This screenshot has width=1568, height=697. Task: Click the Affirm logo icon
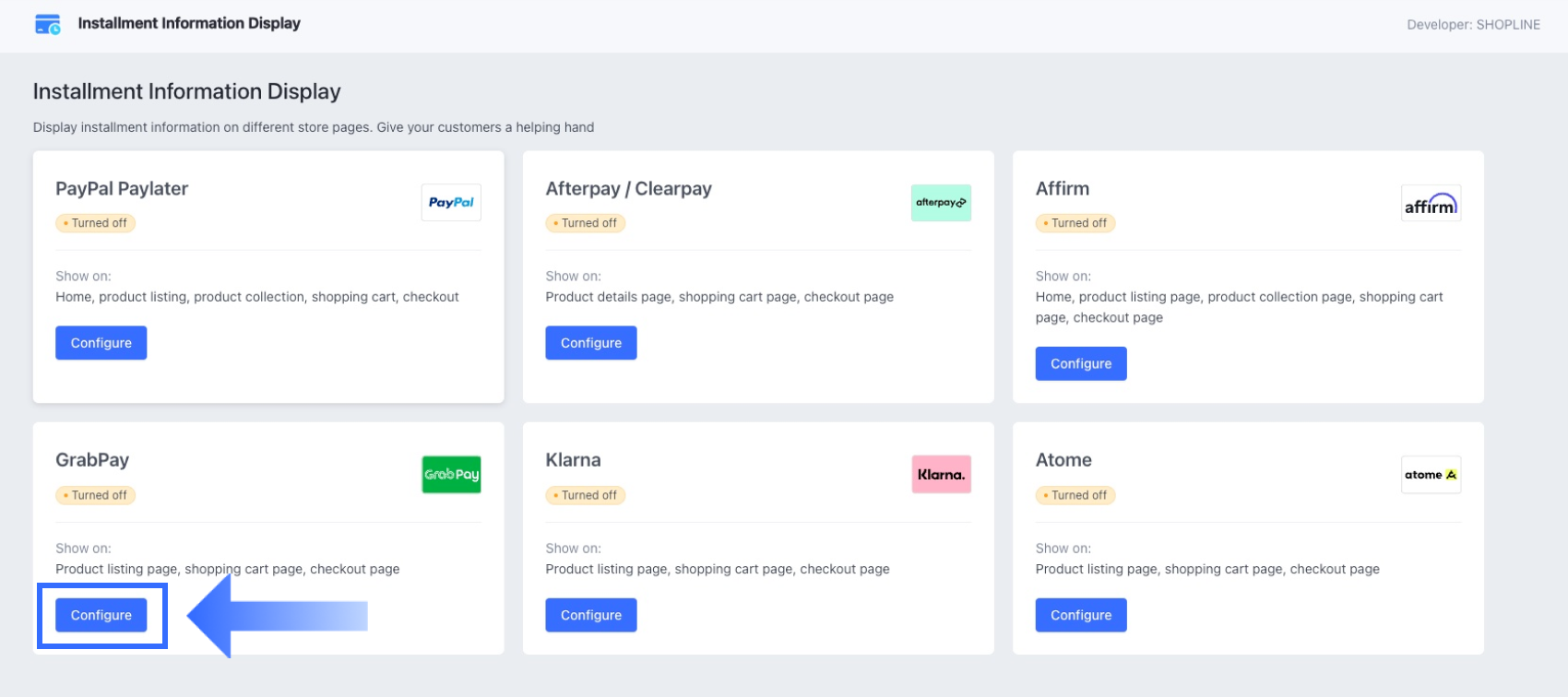click(x=1431, y=204)
